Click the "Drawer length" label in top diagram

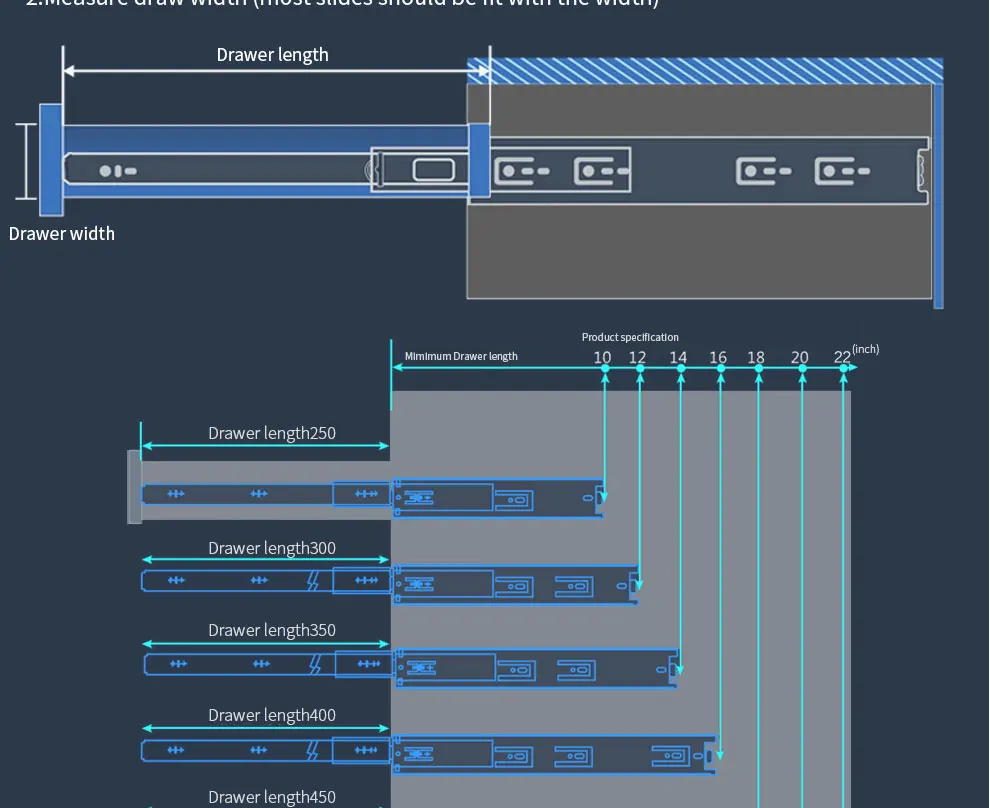272,54
